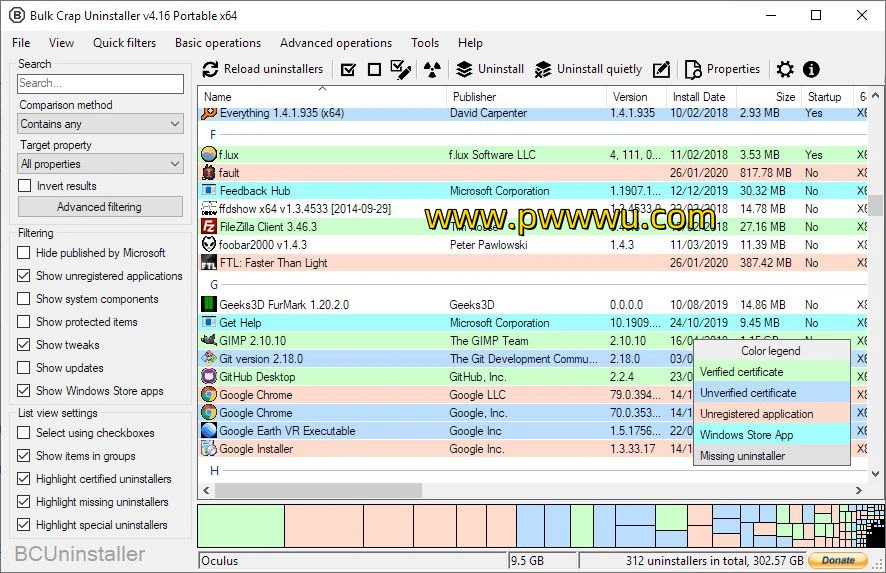Image resolution: width=886 pixels, height=573 pixels.
Task: Open the Help menu
Action: click(x=470, y=43)
